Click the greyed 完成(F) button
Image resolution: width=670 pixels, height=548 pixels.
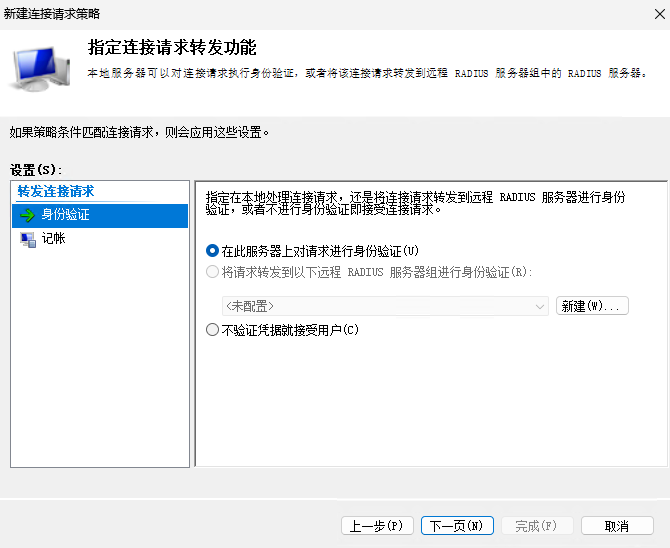point(537,526)
